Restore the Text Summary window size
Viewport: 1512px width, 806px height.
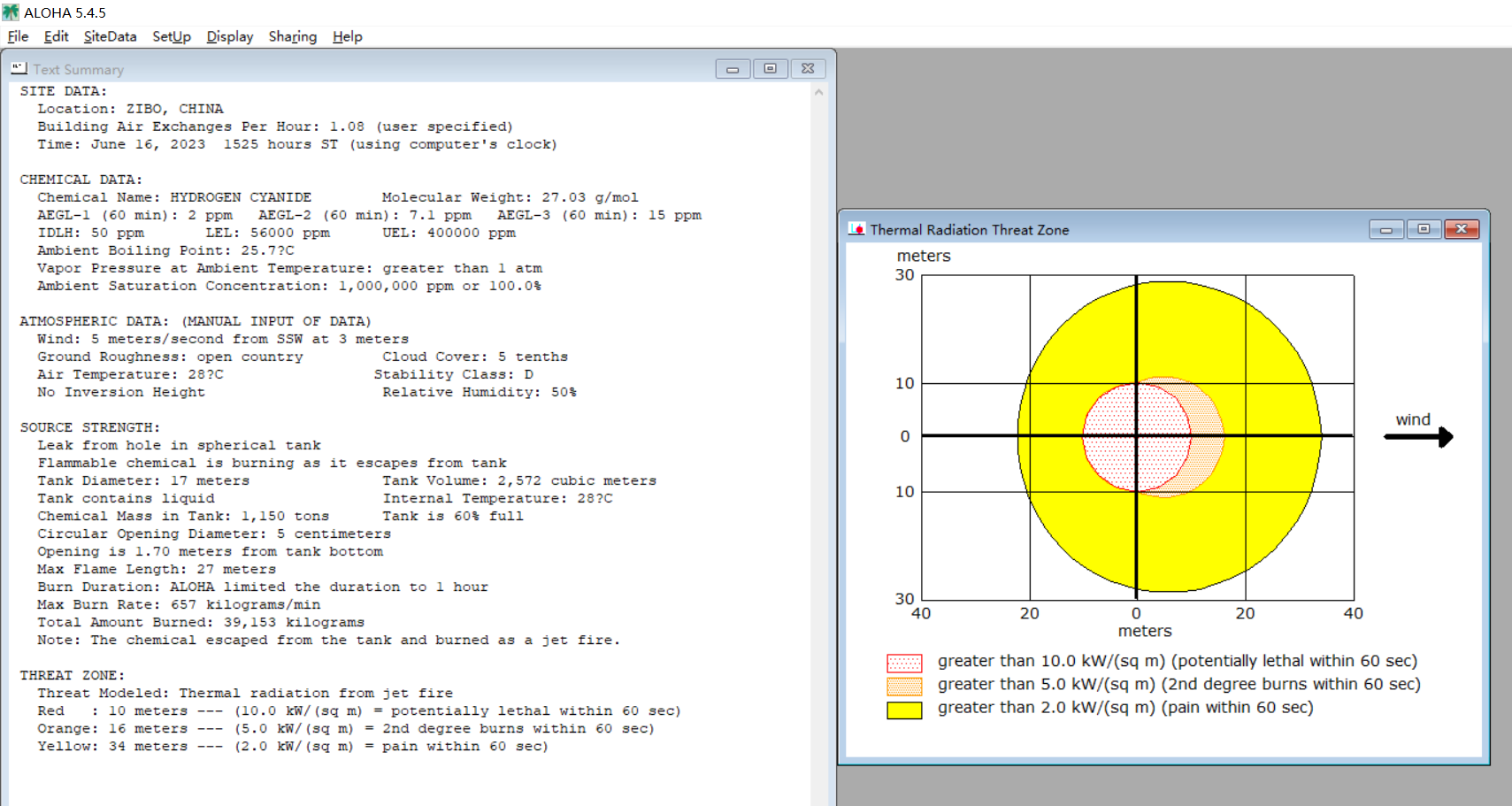(x=770, y=69)
